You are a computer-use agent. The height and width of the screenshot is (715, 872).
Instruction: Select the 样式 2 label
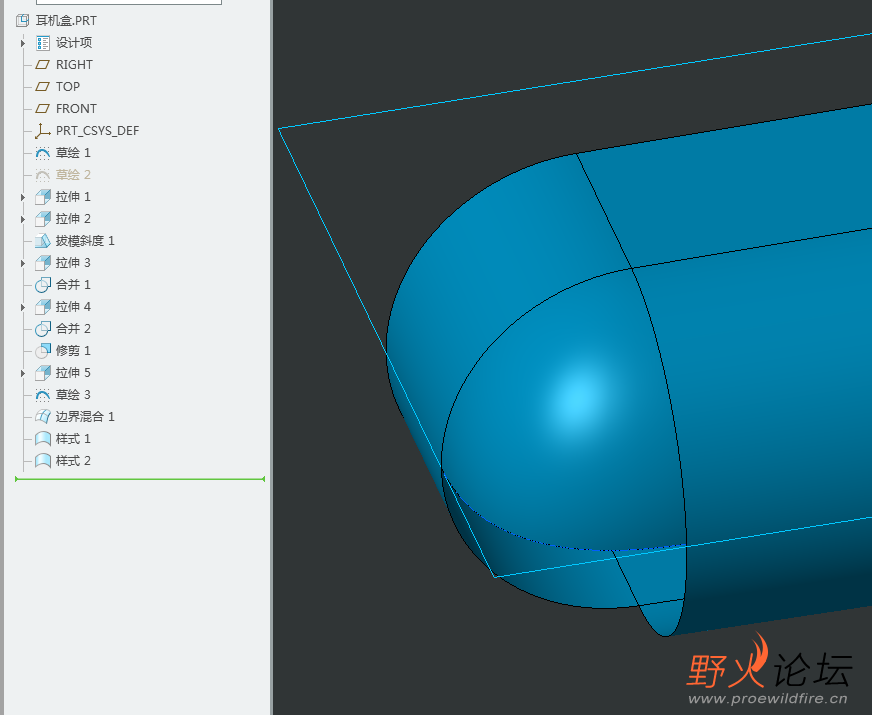click(73, 461)
